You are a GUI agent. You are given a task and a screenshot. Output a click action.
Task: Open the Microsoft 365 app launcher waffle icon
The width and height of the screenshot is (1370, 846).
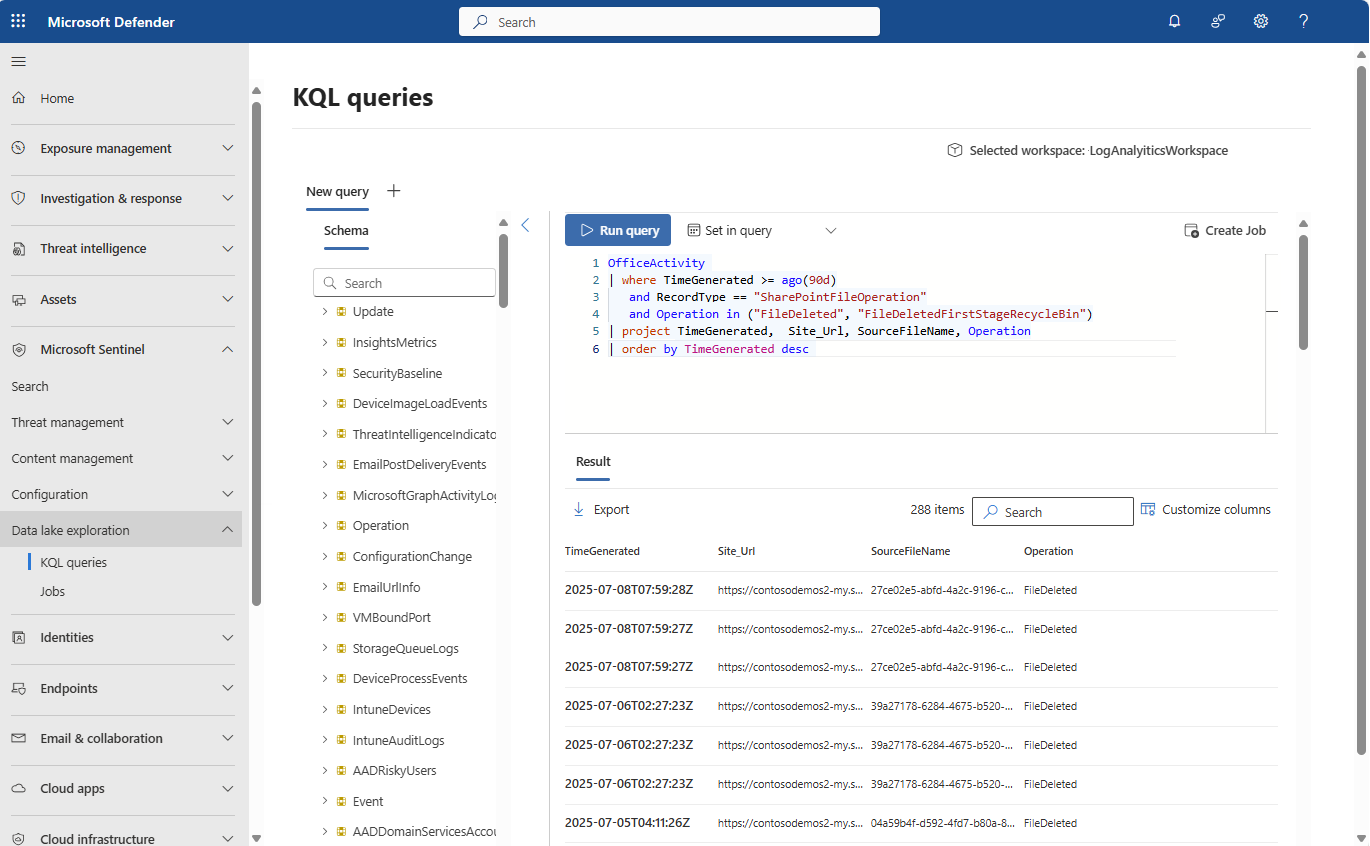click(x=18, y=20)
